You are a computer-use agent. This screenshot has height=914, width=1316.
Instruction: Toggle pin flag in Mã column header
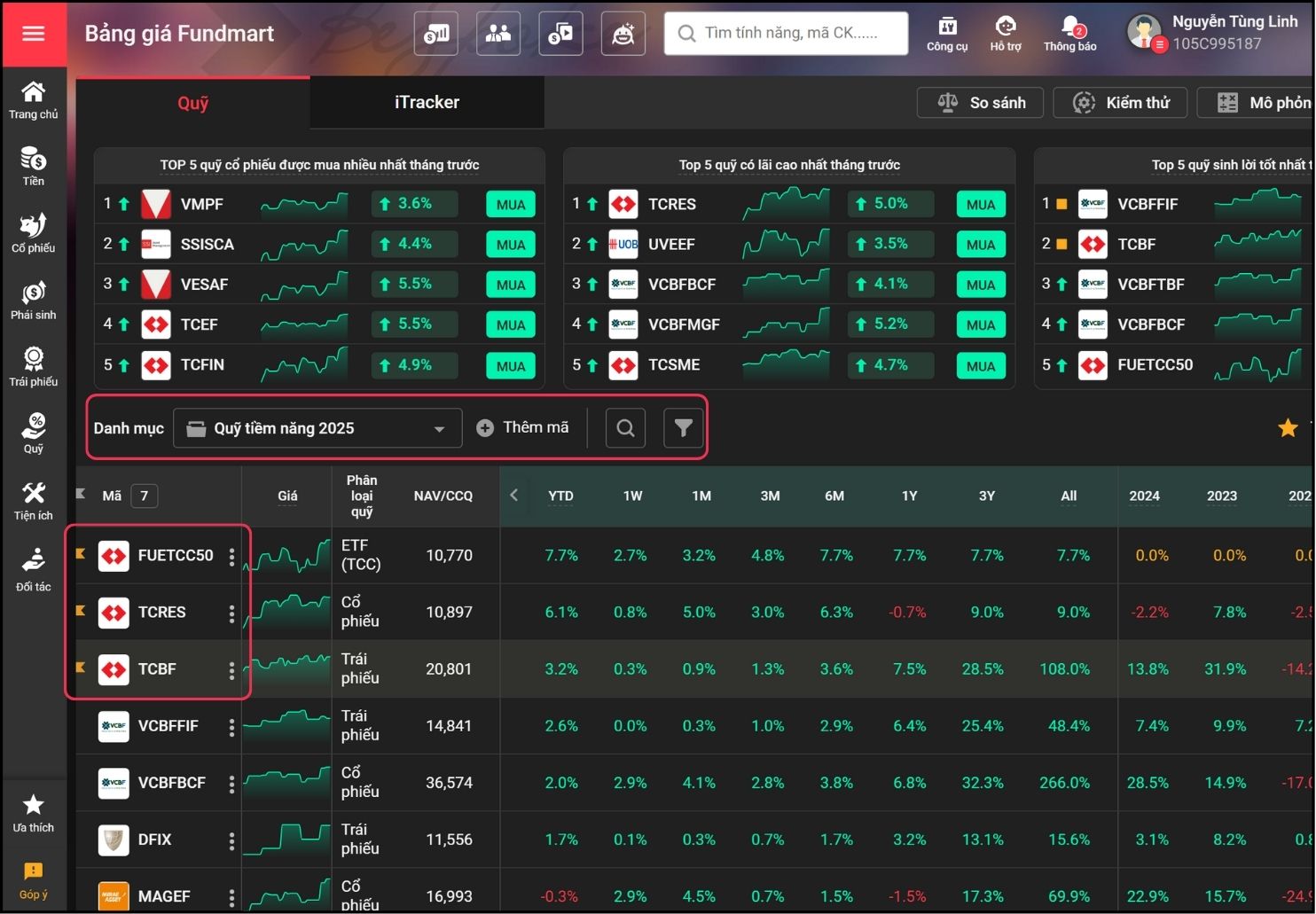click(81, 494)
